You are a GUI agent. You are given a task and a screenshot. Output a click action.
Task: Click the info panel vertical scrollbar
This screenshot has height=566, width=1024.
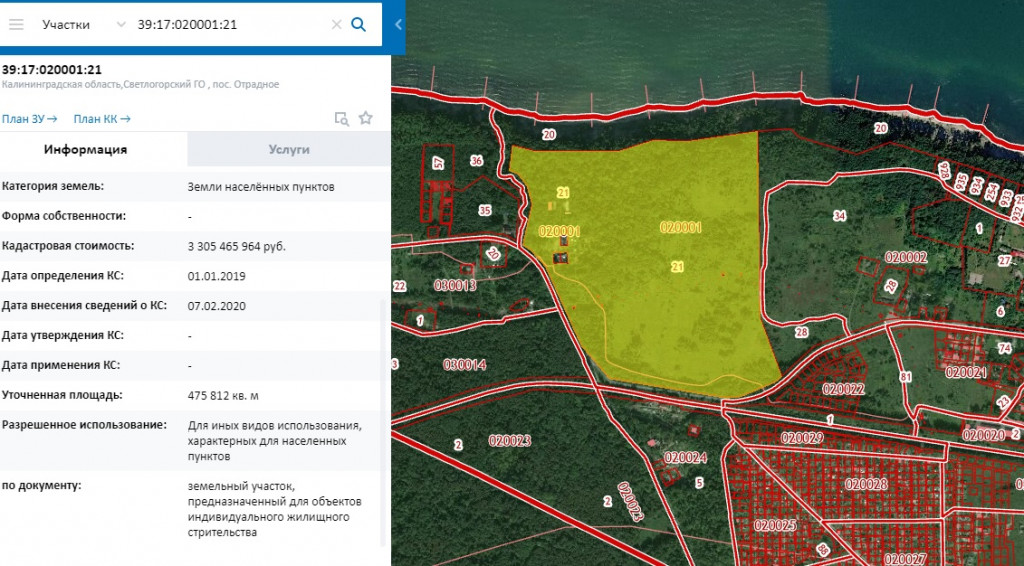384,420
